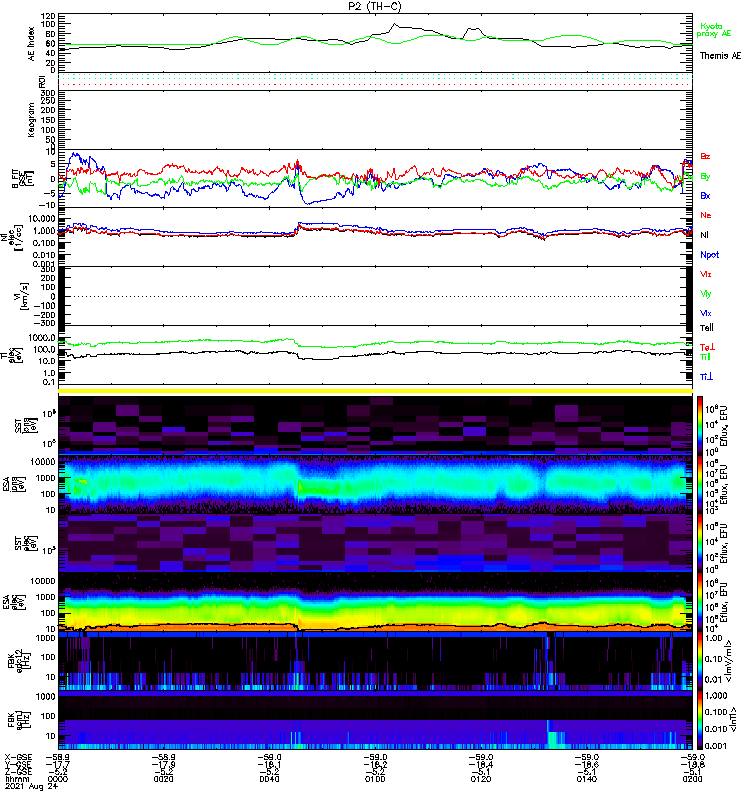Click the X-GSE row label
The height and width of the screenshot is (800, 750).
click(x=18, y=758)
